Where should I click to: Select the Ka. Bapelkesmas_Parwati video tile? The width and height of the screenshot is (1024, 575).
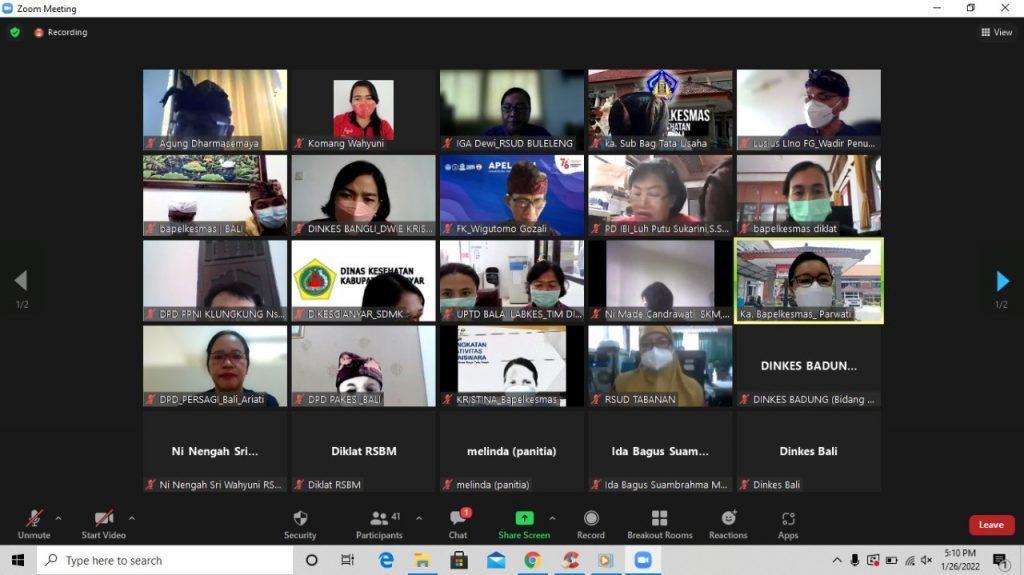pyautogui.click(x=809, y=280)
